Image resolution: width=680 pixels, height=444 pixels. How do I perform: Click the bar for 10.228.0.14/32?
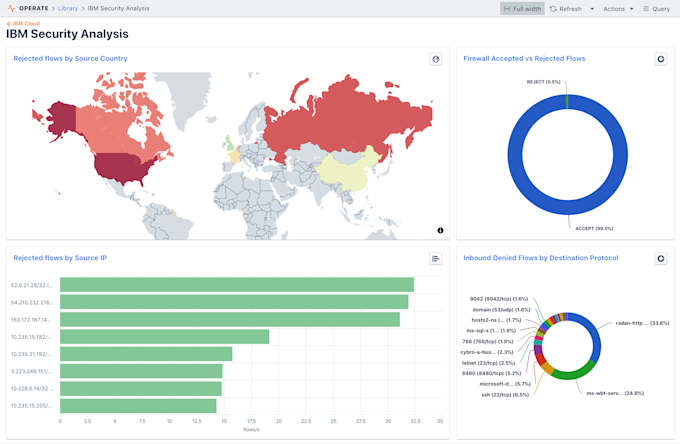tap(141, 388)
